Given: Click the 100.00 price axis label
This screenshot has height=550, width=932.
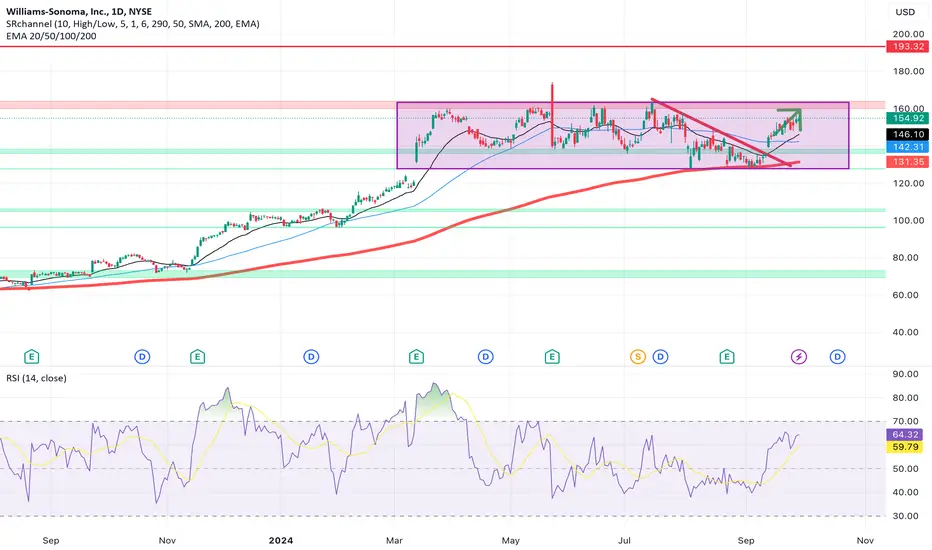Looking at the screenshot, I should coord(908,221).
